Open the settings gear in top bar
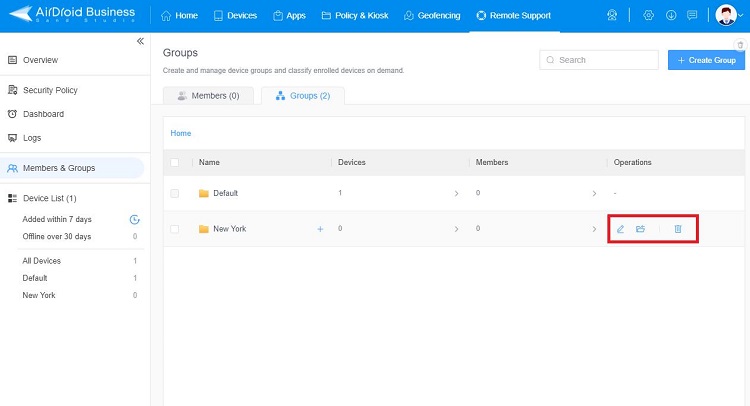The width and height of the screenshot is (750, 406). pos(648,16)
